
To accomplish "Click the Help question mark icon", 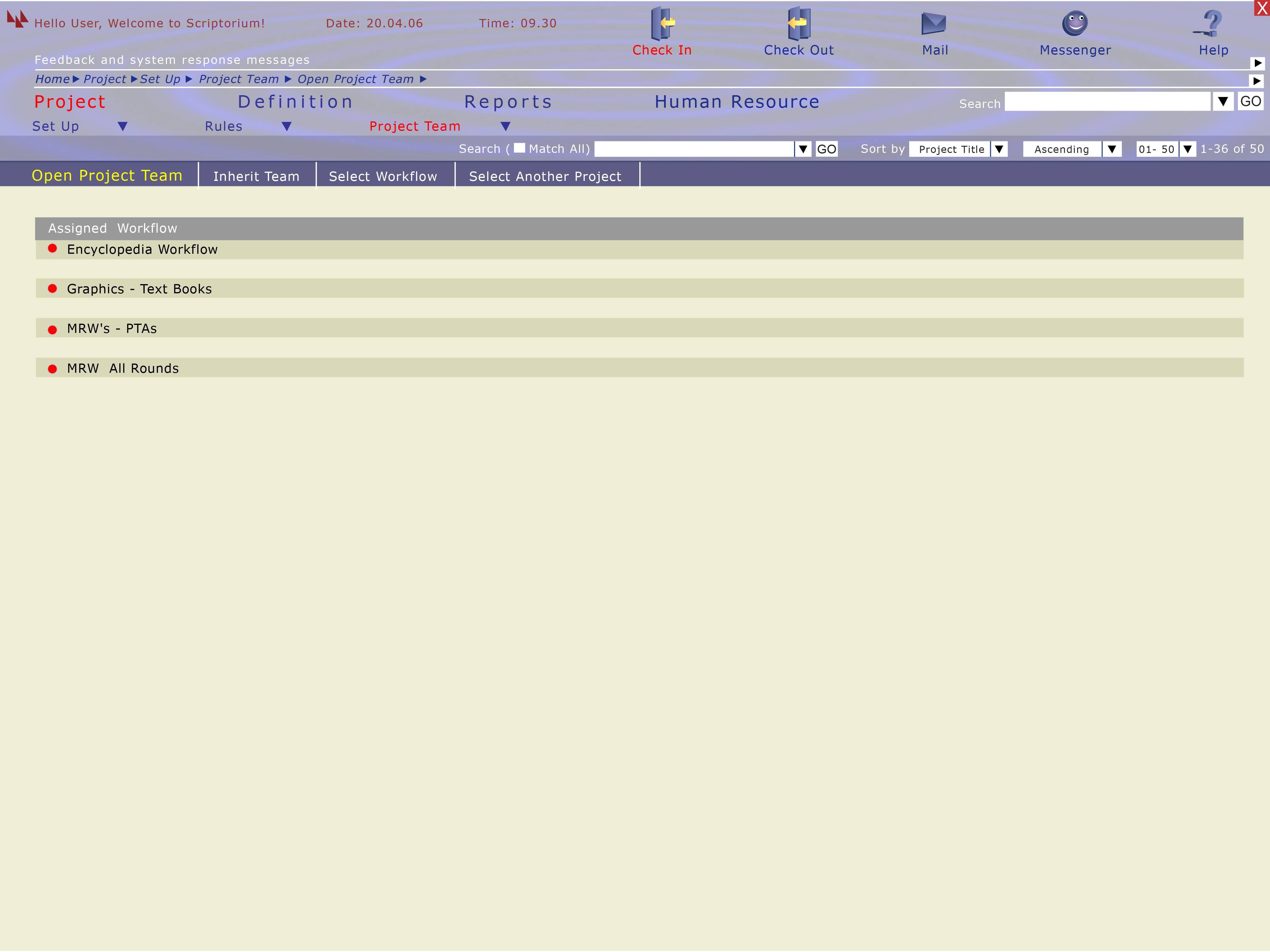I will click(x=1211, y=24).
